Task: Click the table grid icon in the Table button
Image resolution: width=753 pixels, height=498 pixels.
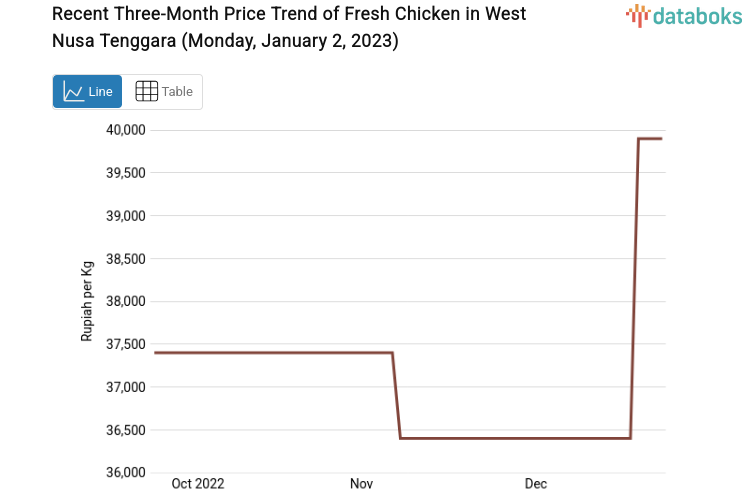Action: pyautogui.click(x=146, y=91)
